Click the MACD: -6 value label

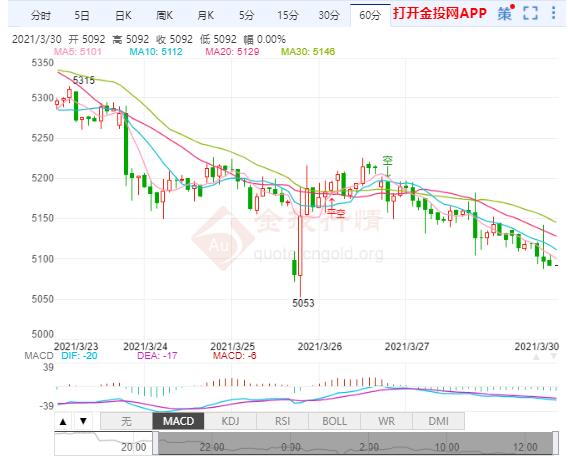(234, 356)
